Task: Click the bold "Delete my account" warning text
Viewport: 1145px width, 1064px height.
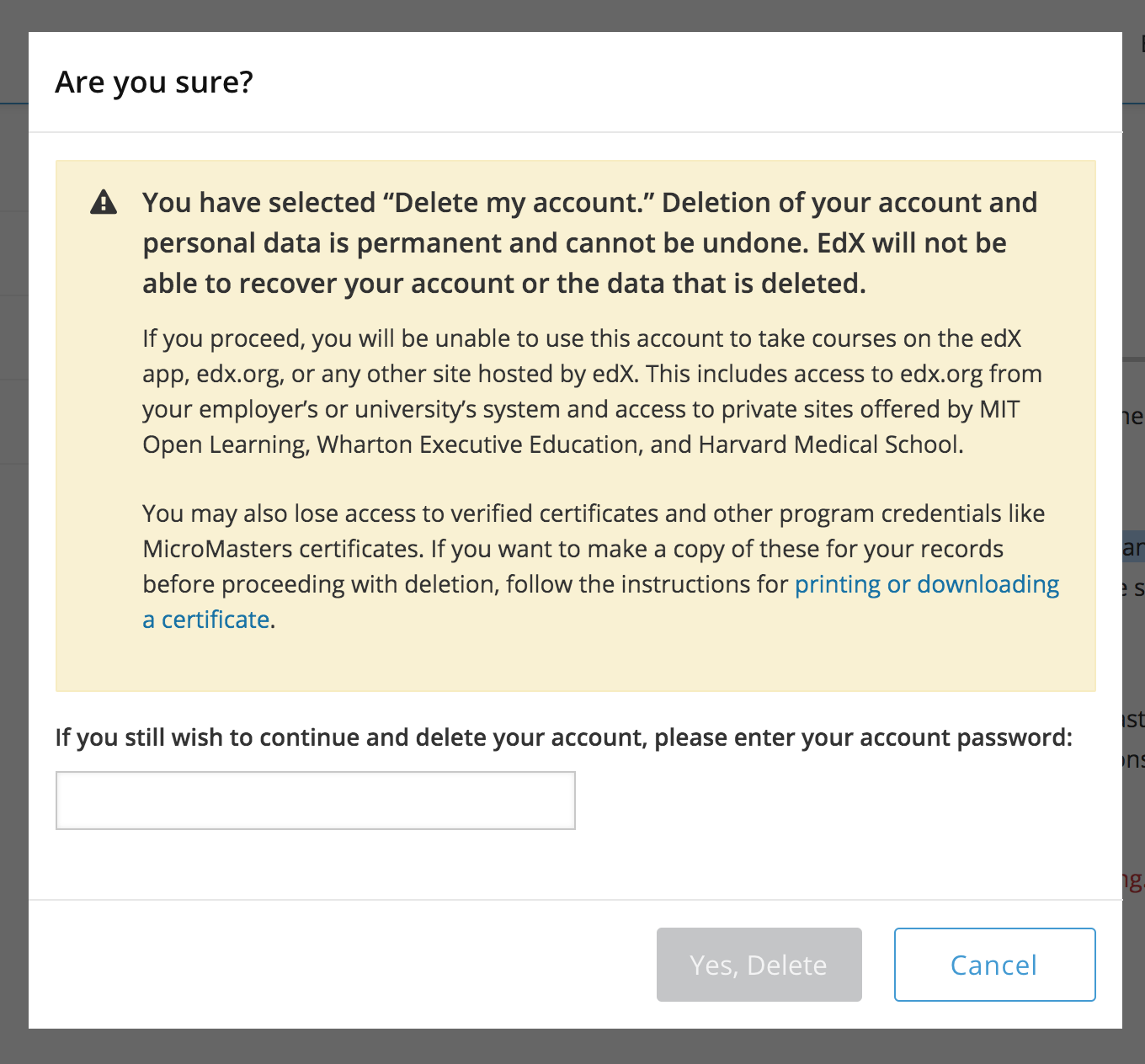Action: [x=589, y=243]
